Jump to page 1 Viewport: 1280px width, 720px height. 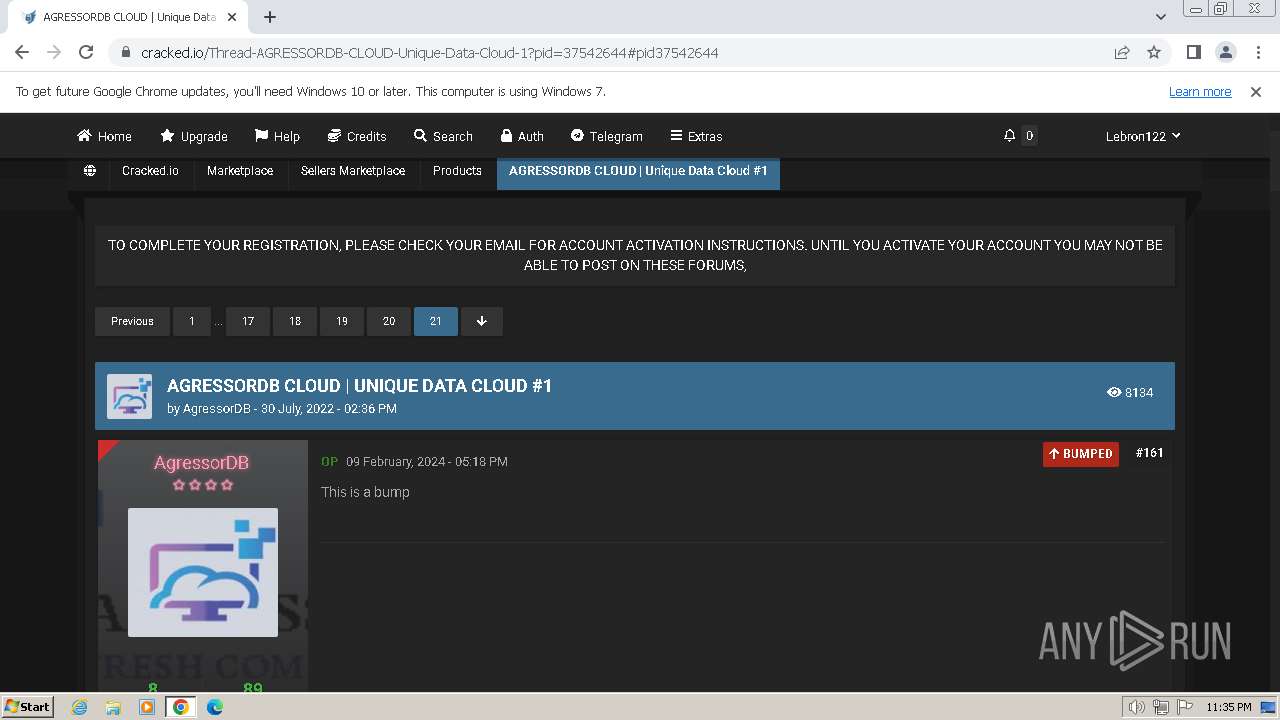point(191,321)
